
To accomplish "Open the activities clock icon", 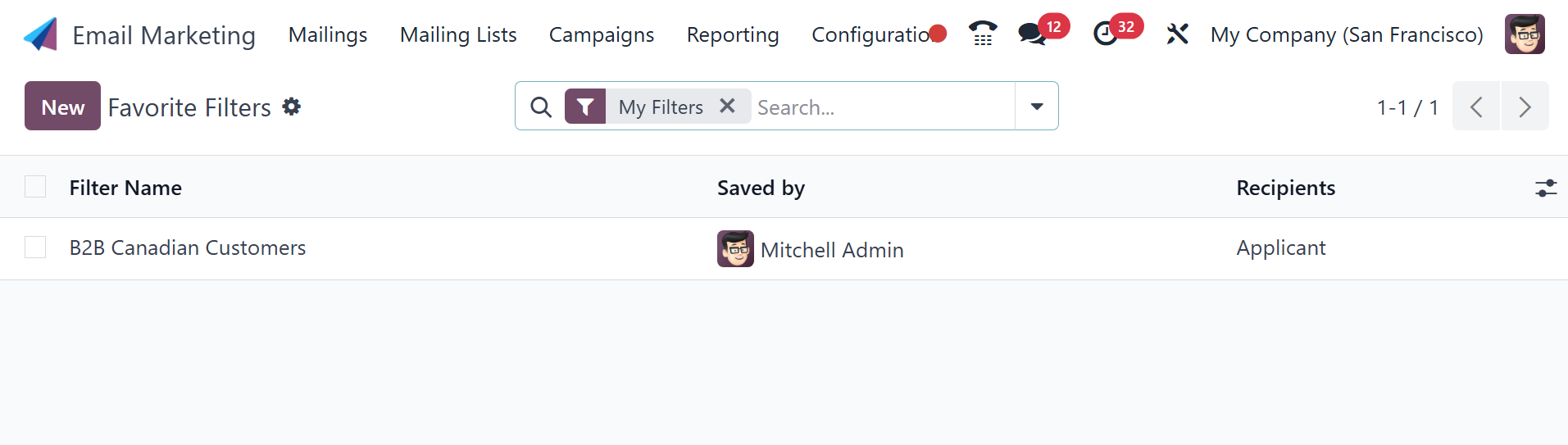I will pos(1106,34).
